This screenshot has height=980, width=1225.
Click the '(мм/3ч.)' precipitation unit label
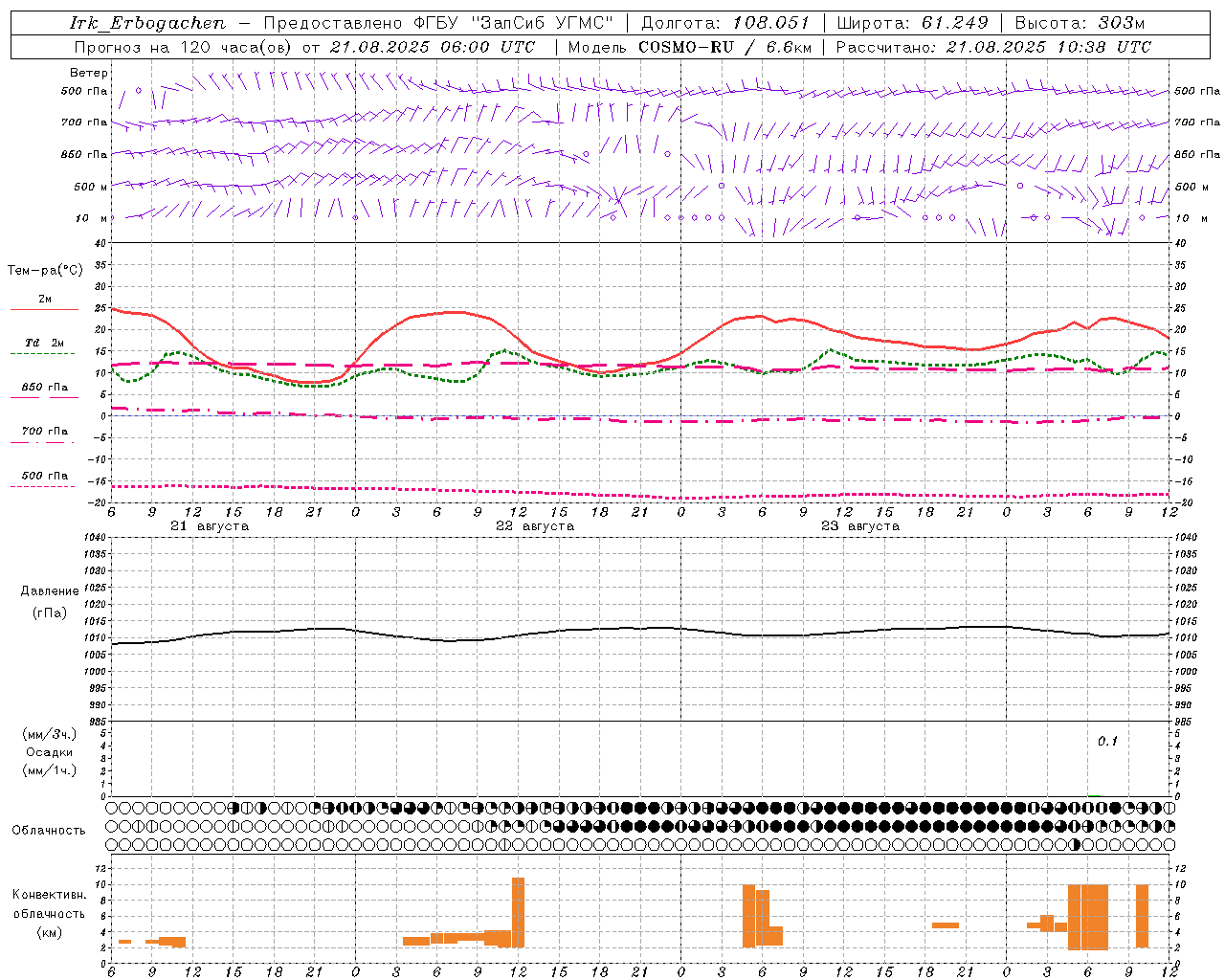pyautogui.click(x=50, y=735)
